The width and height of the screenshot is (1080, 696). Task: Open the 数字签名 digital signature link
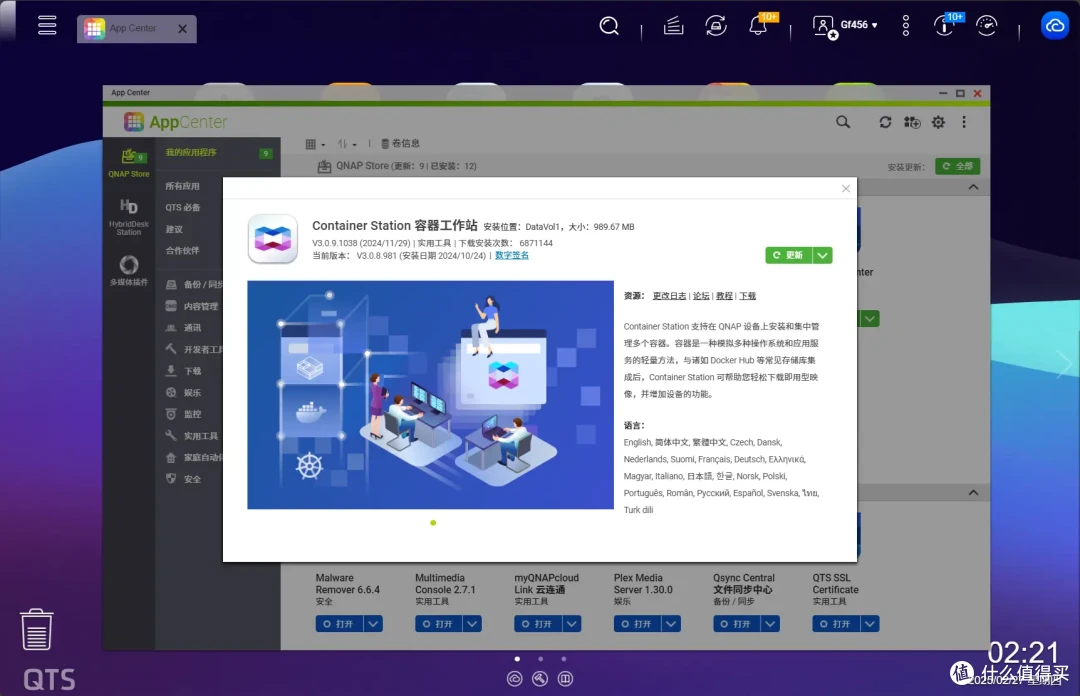(x=512, y=256)
